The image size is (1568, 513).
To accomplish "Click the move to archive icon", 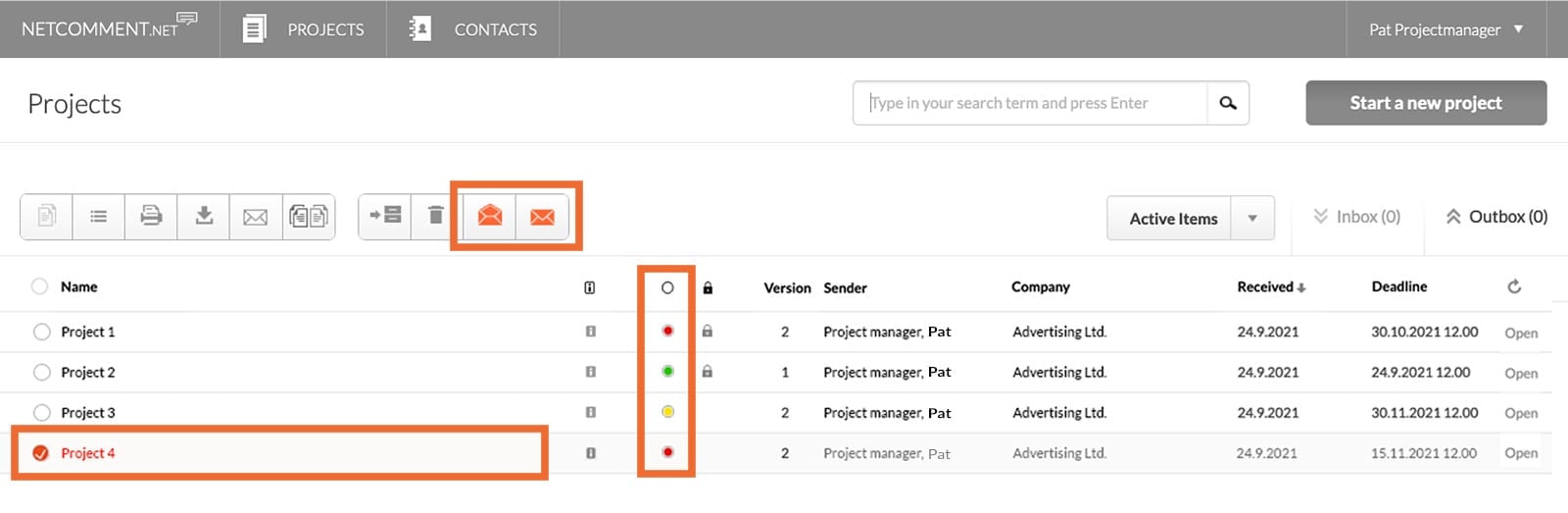I will coord(385,216).
